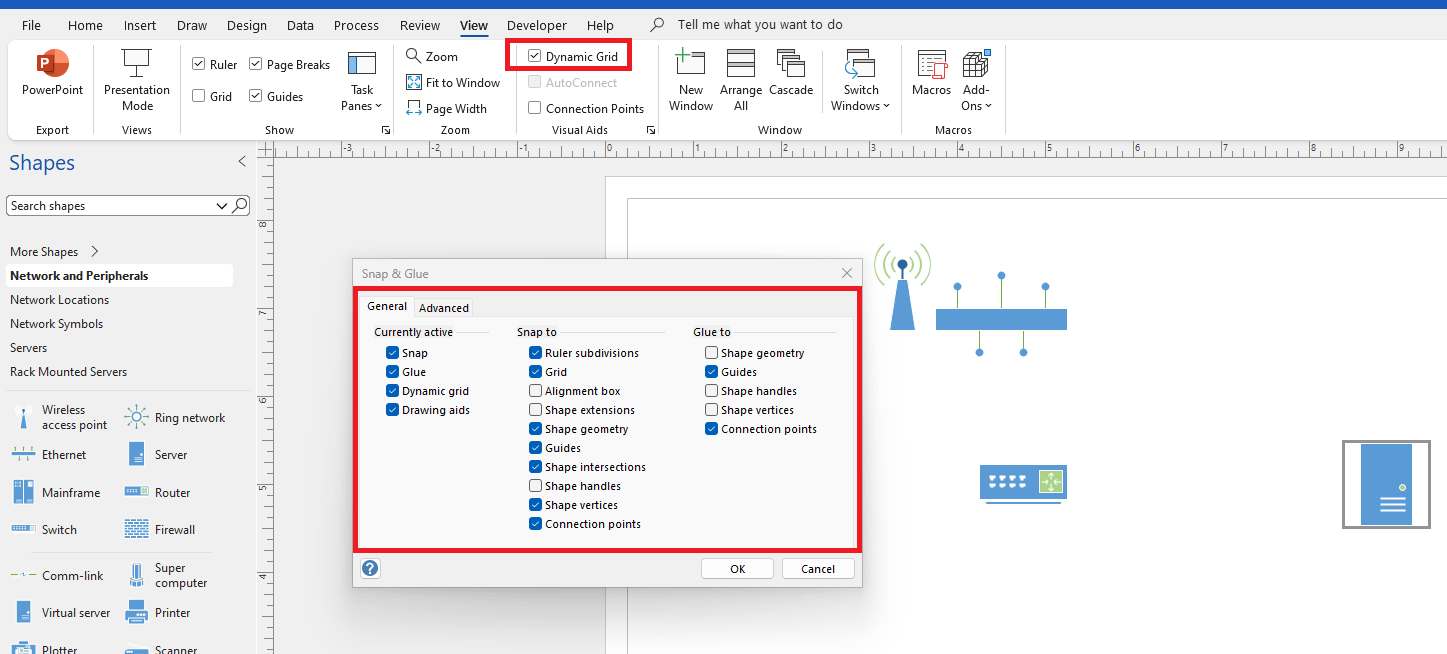
Task: Click the PowerPoint export icon
Action: (52, 64)
